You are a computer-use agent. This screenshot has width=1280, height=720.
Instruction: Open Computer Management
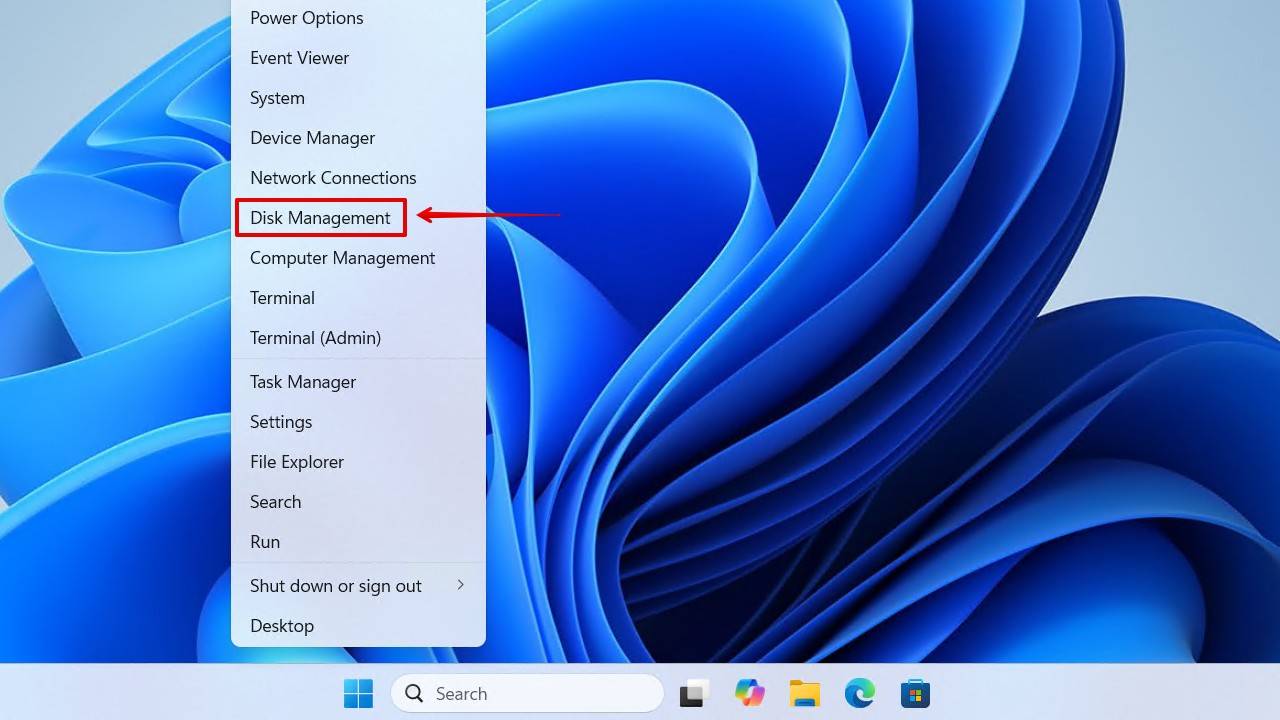coord(342,258)
